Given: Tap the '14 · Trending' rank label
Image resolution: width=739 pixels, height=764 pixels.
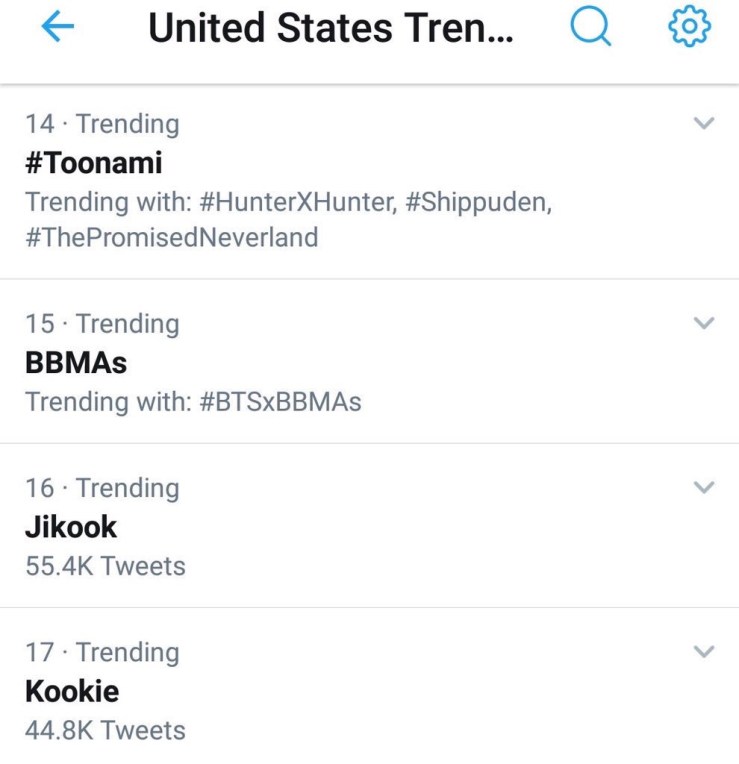Looking at the screenshot, I should tap(102, 124).
